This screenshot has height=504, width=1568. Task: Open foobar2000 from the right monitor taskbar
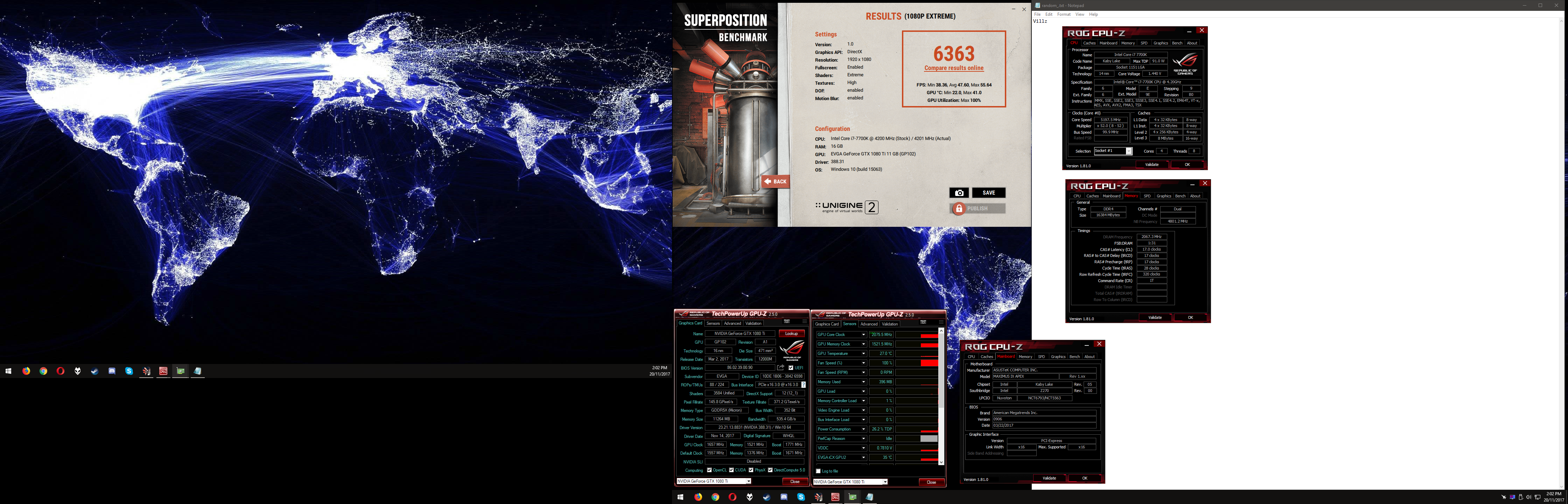(x=749, y=497)
